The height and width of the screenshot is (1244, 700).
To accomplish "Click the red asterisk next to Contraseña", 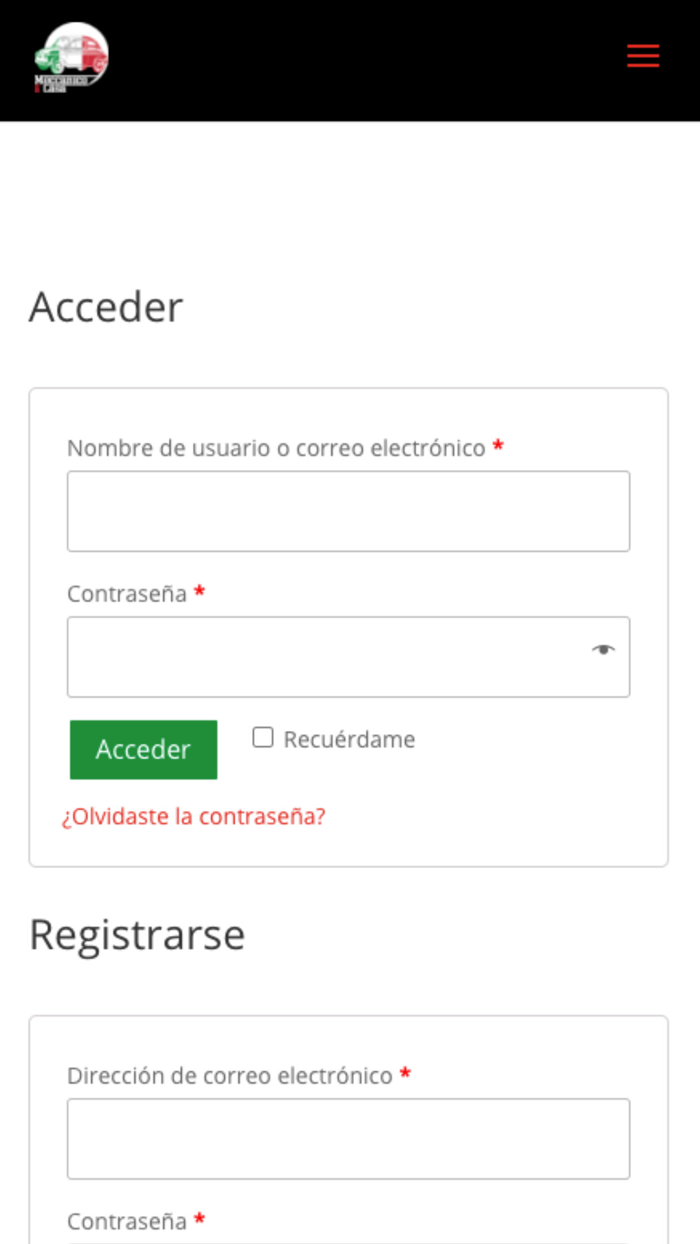I will [x=199, y=593].
